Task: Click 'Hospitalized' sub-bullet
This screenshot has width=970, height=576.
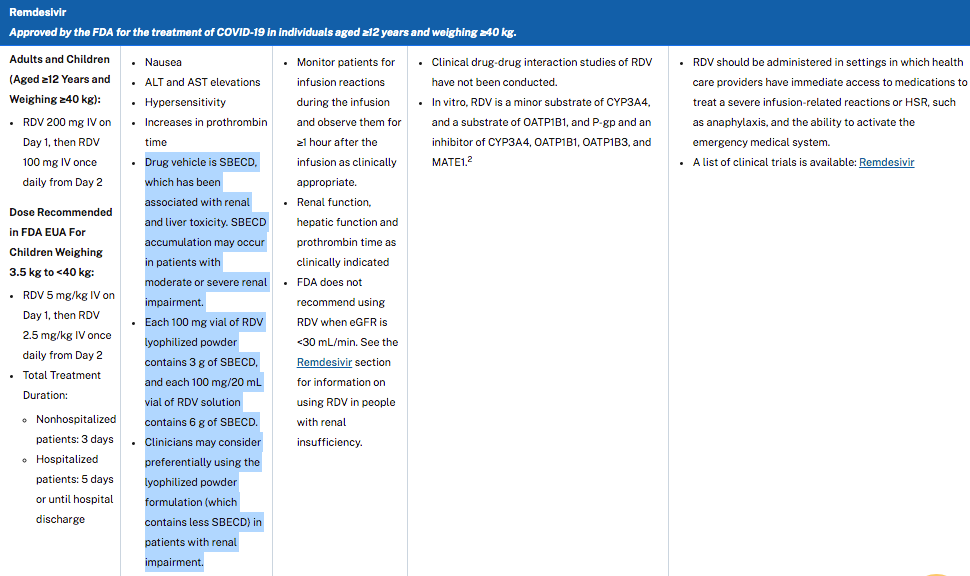Action: pos(67,459)
